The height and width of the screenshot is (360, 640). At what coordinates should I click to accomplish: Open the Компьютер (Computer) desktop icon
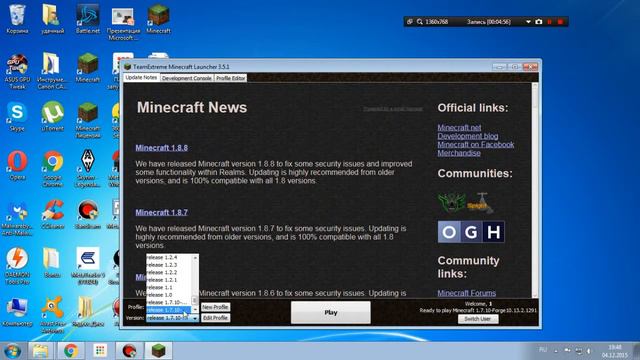click(17, 312)
